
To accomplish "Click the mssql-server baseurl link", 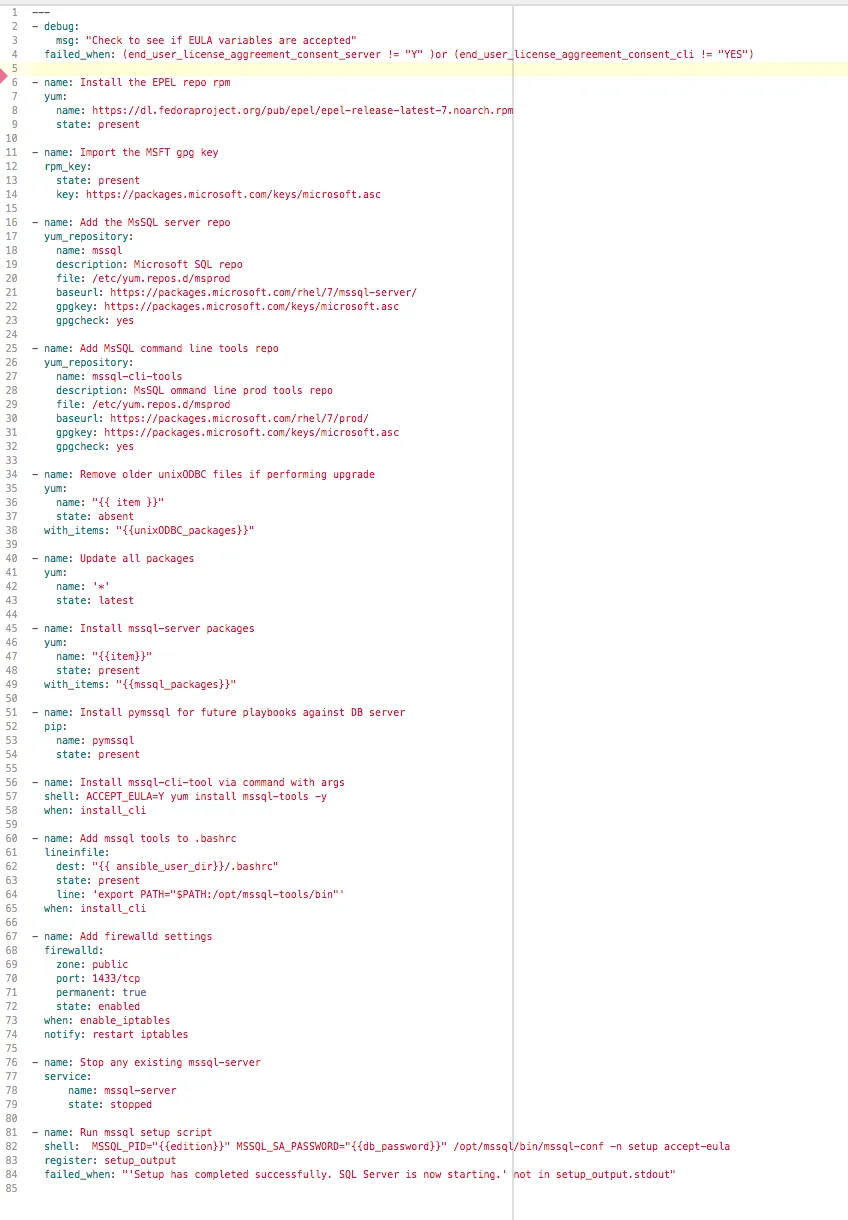I will pyautogui.click(x=263, y=292).
